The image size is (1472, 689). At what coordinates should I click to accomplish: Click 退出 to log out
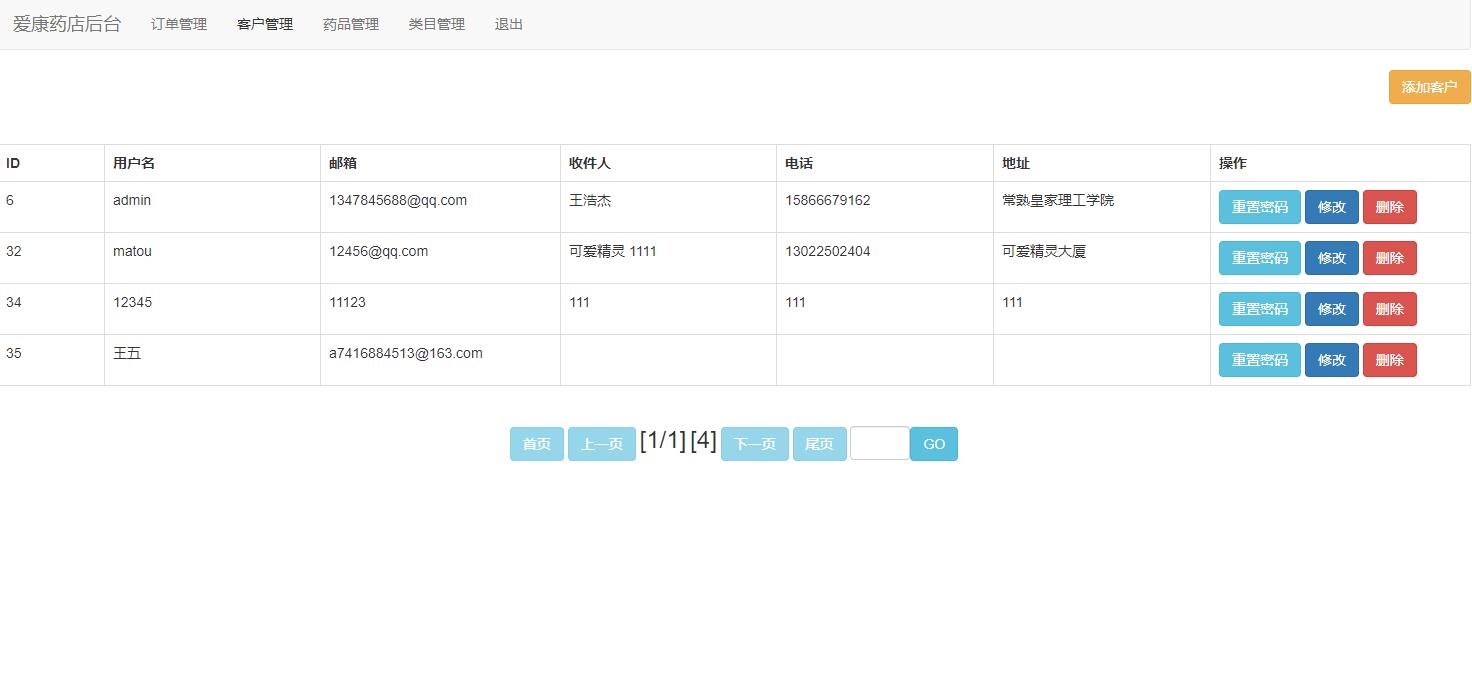click(508, 24)
